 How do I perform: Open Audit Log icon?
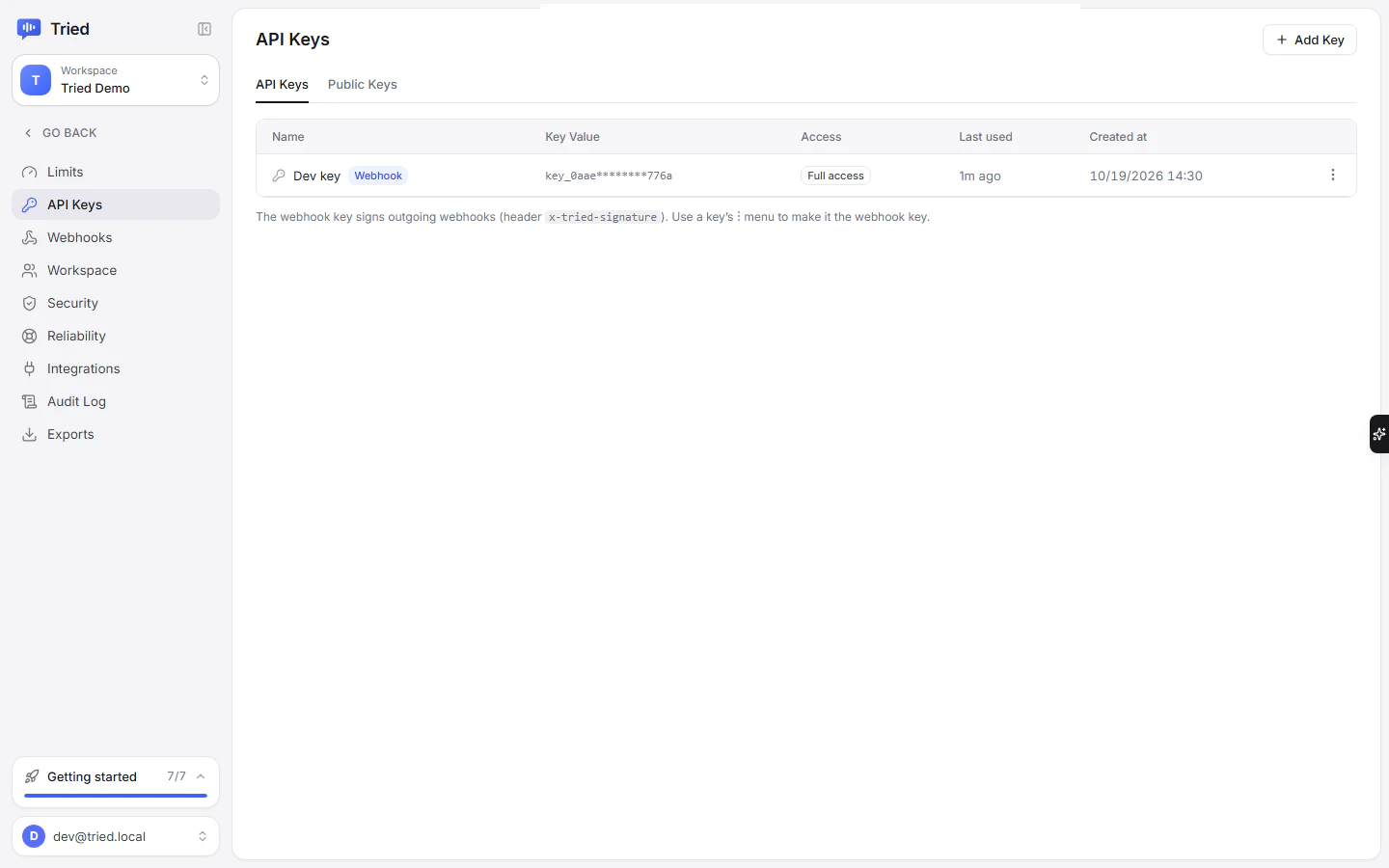(x=30, y=401)
